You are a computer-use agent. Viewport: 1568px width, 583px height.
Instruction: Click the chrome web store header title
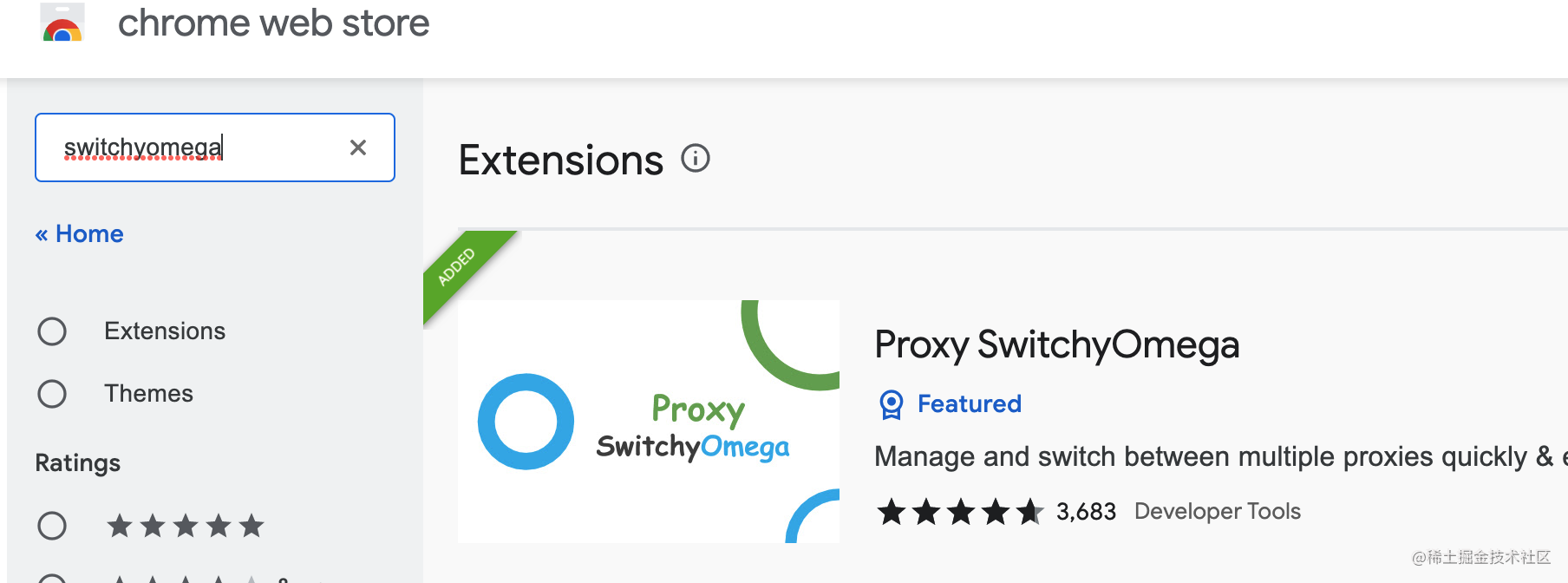[274, 23]
